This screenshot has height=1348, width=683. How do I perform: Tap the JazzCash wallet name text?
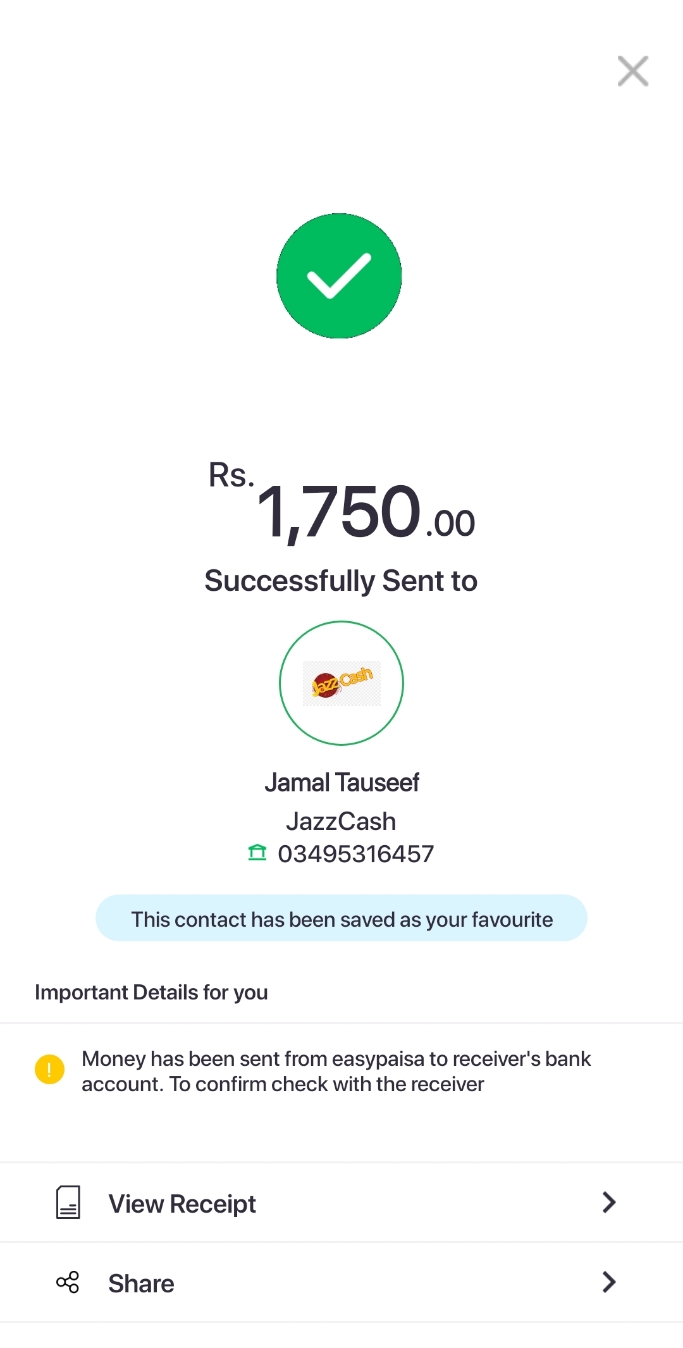[341, 821]
